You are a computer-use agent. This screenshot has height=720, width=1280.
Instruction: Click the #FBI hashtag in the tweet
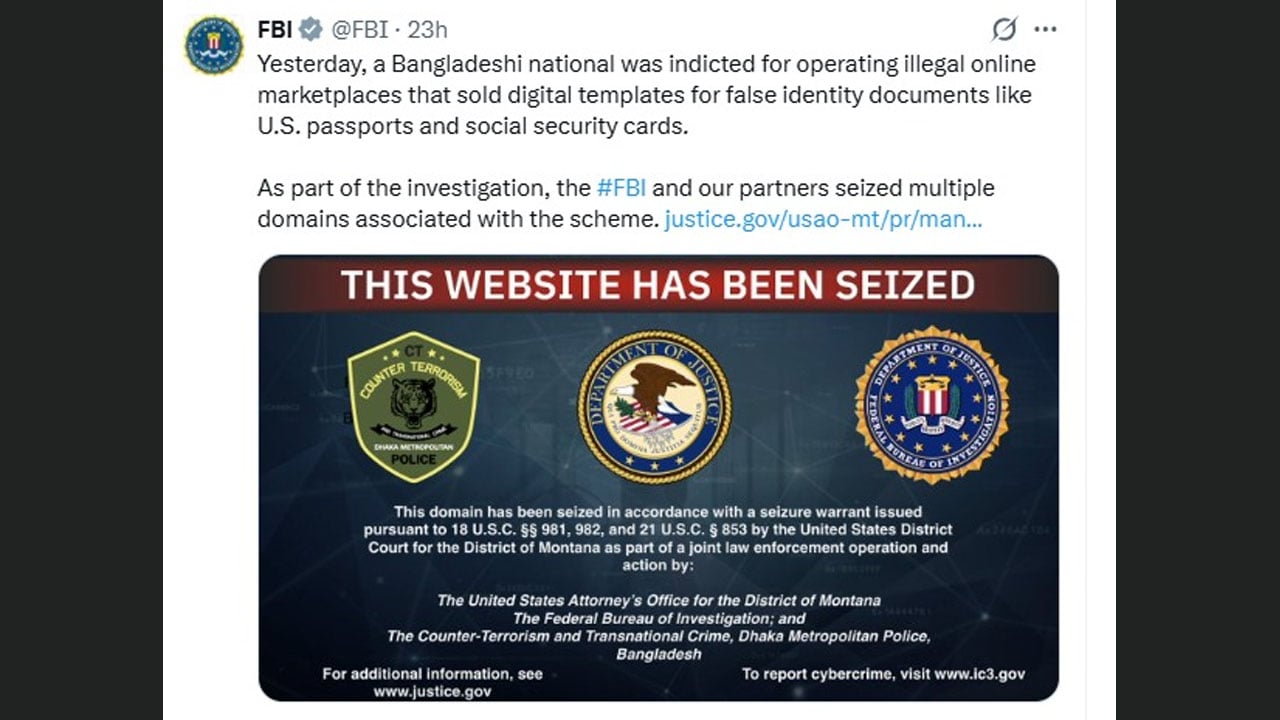pos(621,188)
